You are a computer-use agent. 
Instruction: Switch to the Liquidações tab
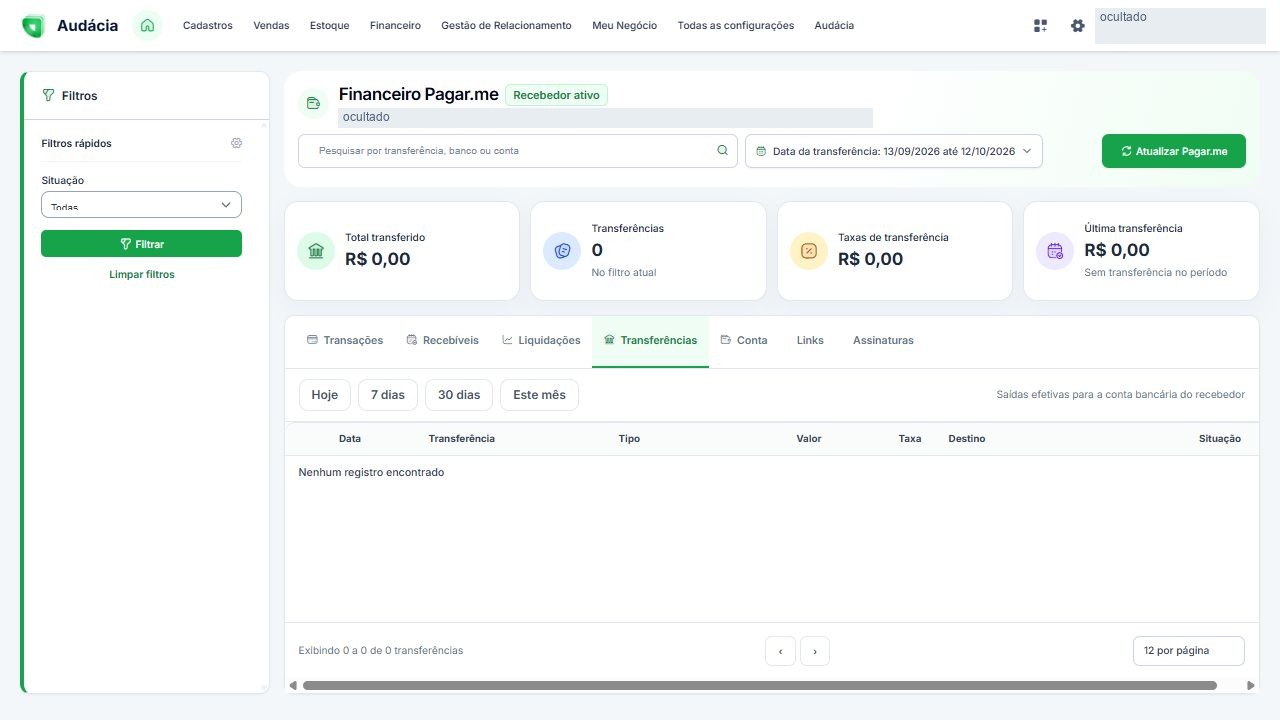(541, 341)
